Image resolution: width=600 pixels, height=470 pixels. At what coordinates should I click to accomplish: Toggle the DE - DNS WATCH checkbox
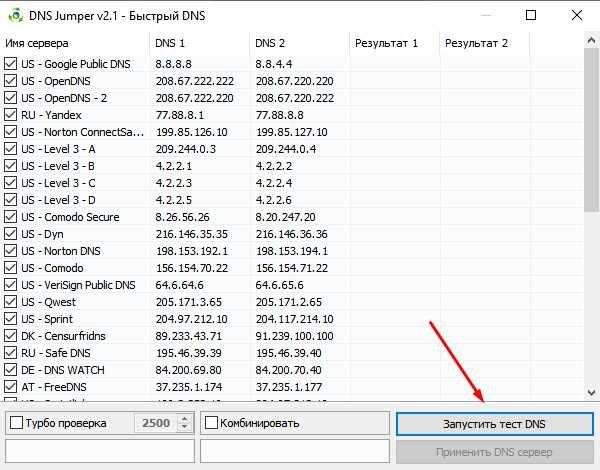10,370
